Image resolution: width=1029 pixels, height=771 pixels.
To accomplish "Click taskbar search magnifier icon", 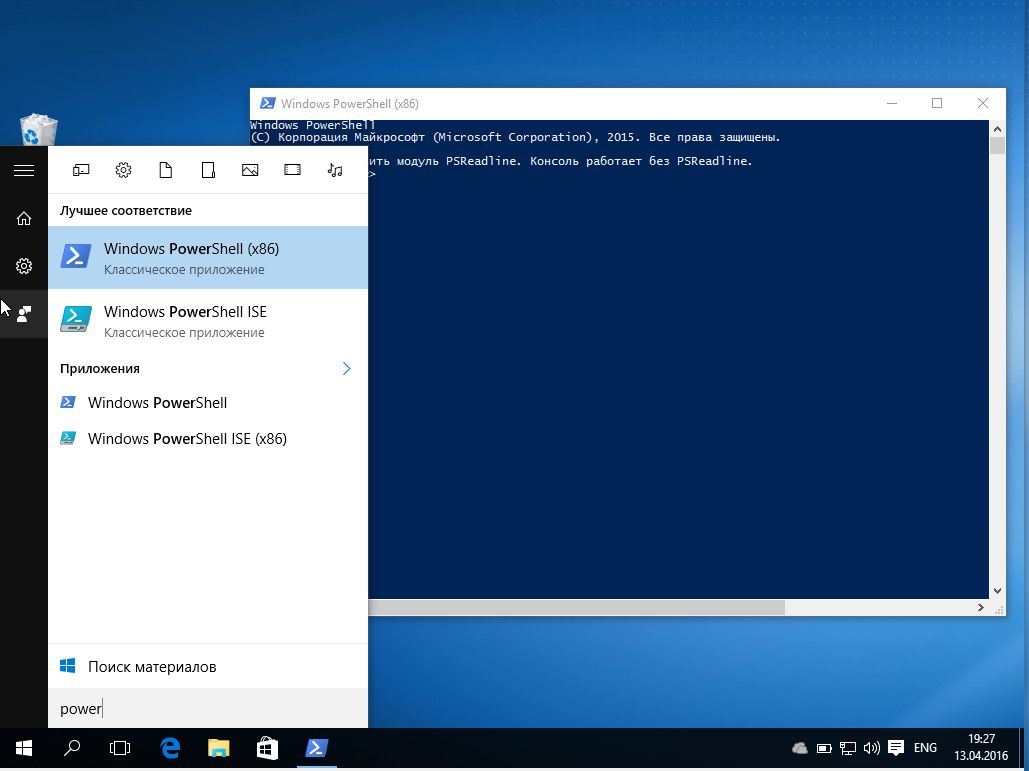I will pyautogui.click(x=72, y=748).
